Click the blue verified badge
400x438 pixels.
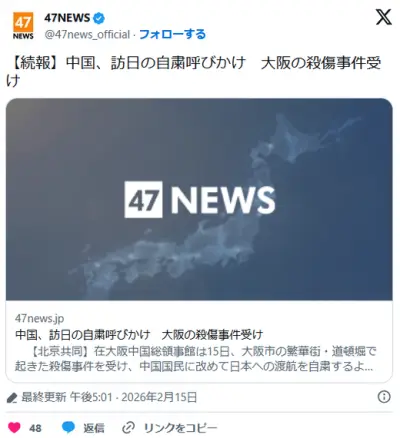coord(99,18)
